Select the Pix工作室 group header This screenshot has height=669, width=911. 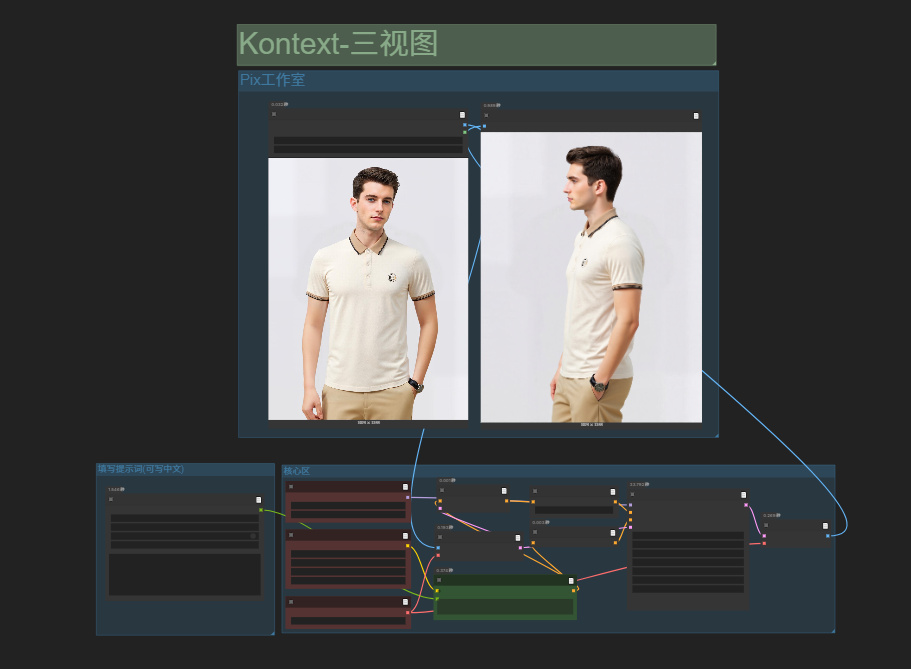(x=478, y=80)
